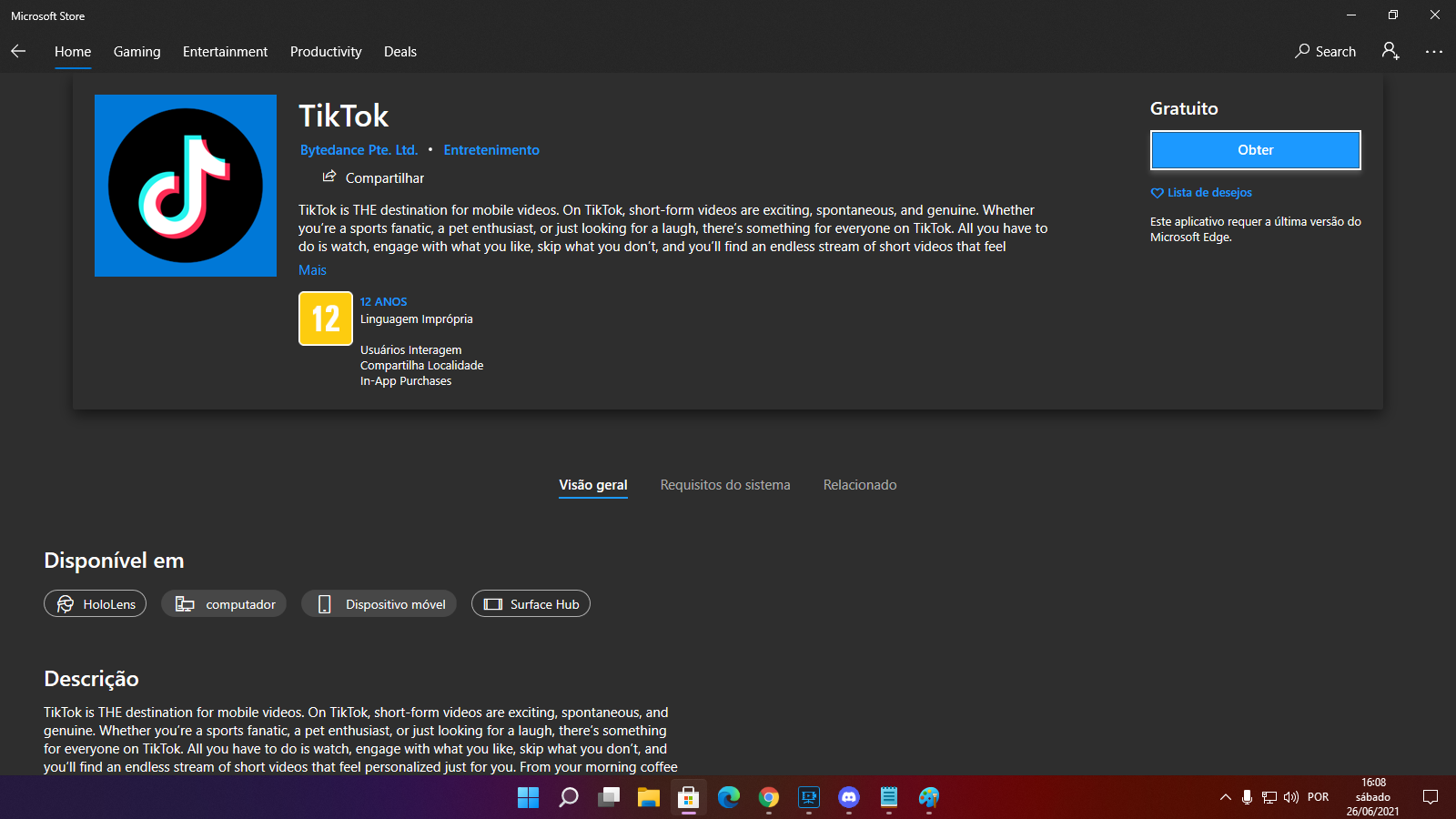Image resolution: width=1456 pixels, height=819 pixels.
Task: Click the Microsoft Edge requirement notice
Action: [1256, 229]
